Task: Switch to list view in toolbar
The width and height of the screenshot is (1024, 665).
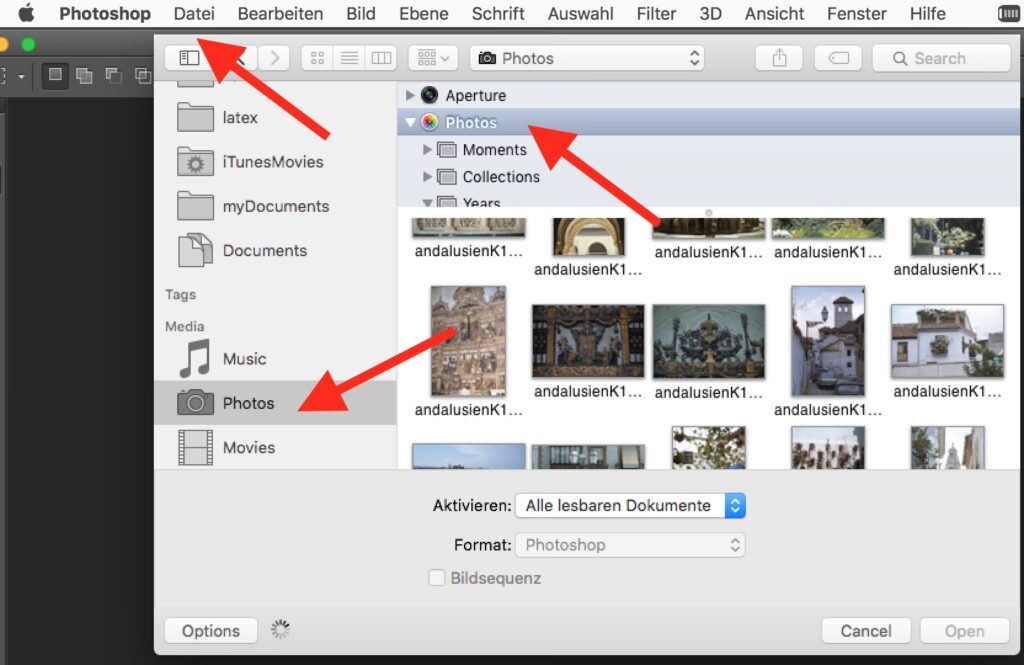Action: [x=349, y=58]
